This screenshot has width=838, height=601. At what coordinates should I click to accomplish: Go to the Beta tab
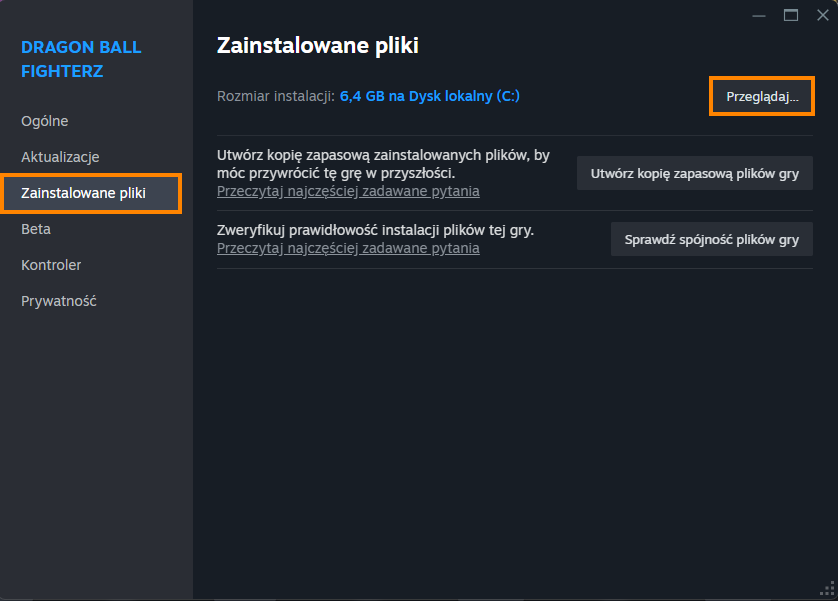[36, 229]
